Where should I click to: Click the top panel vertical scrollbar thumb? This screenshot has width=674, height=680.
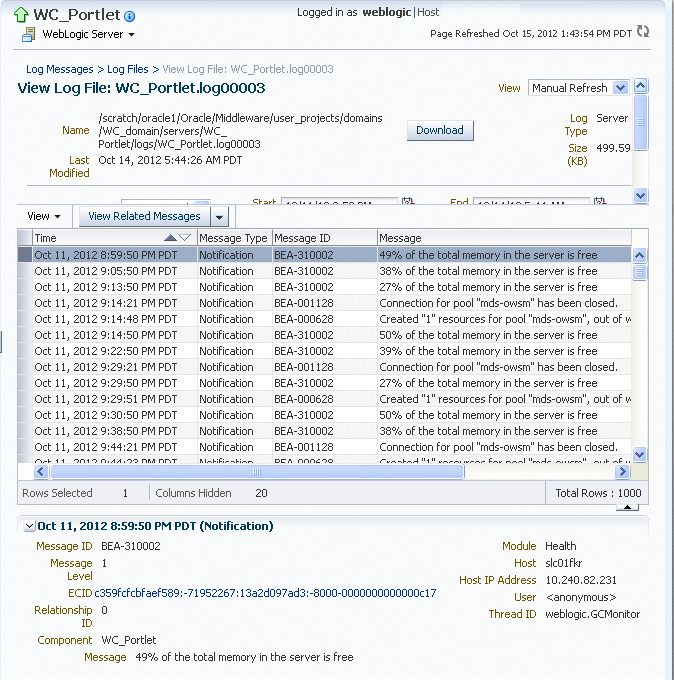(641, 123)
